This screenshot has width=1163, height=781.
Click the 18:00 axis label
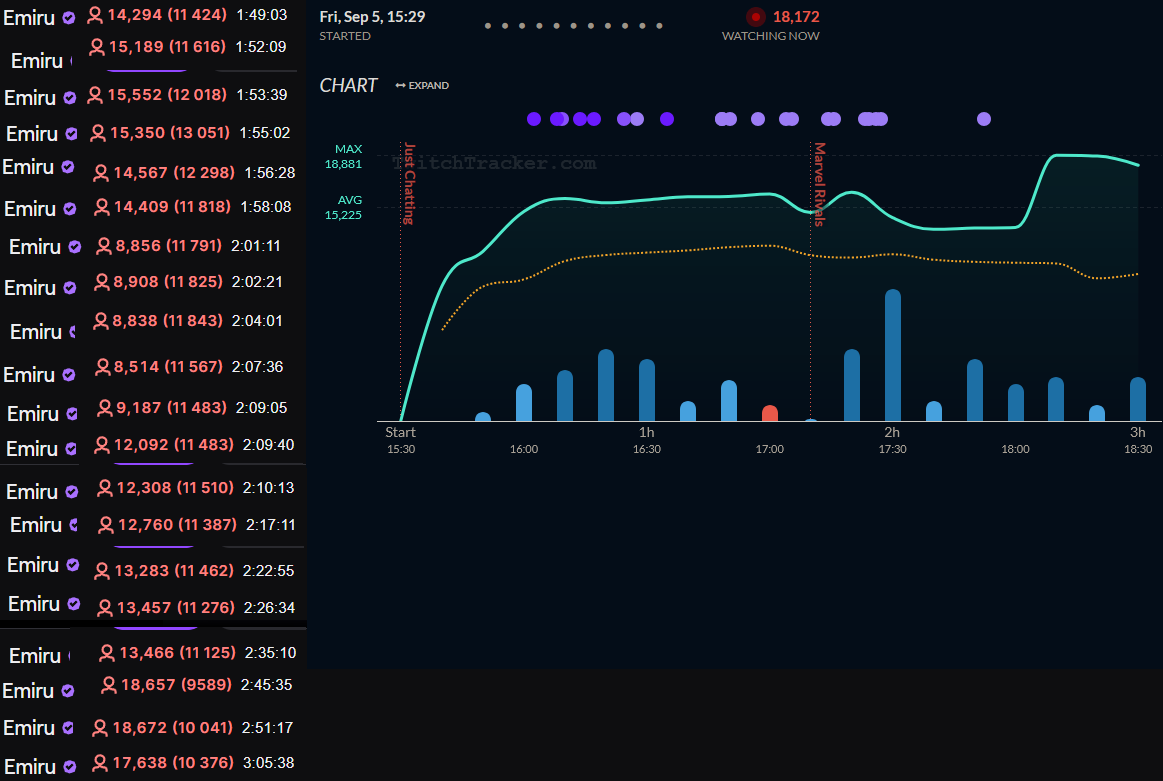(x=1015, y=449)
